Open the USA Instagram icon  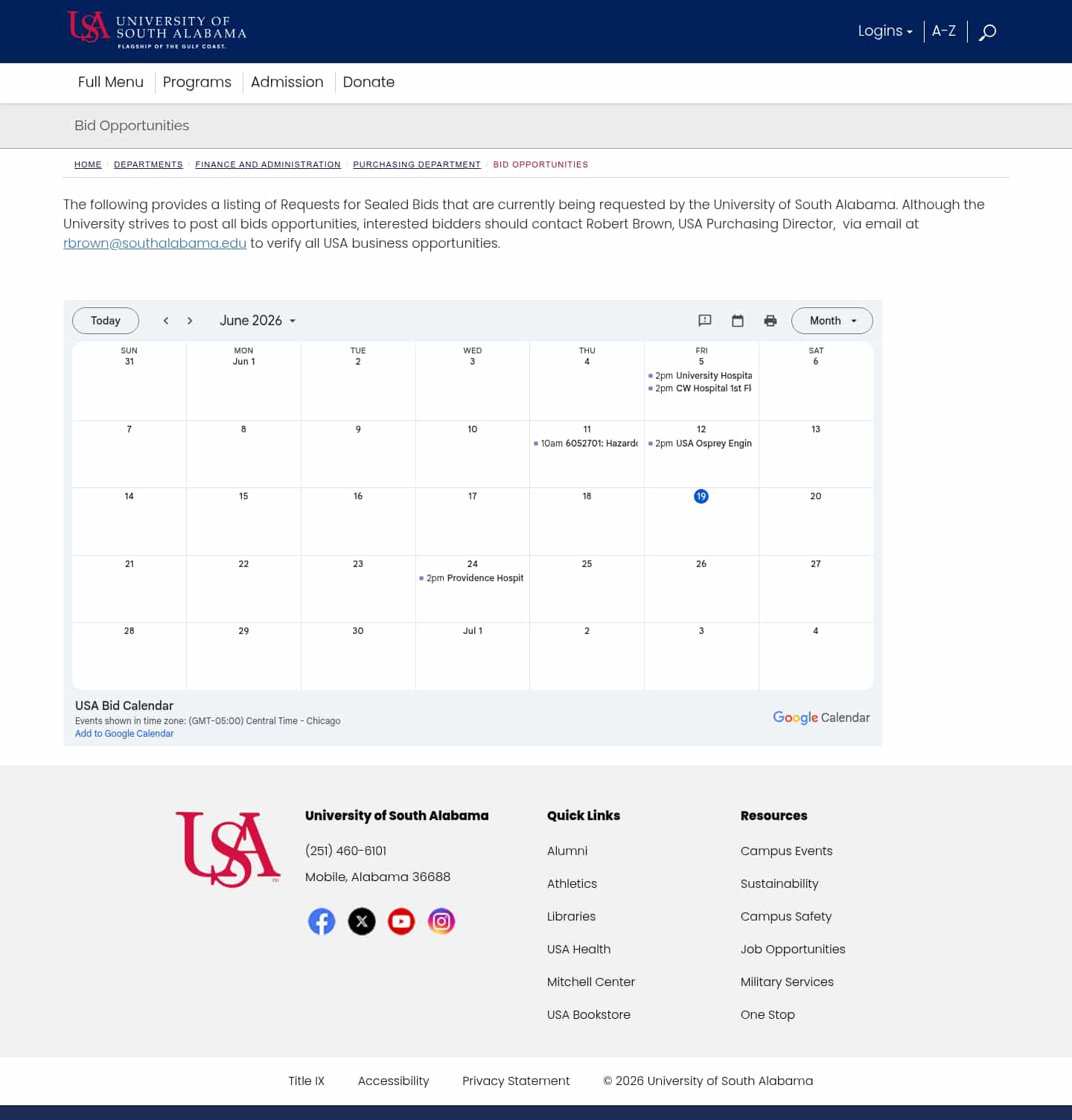441,921
